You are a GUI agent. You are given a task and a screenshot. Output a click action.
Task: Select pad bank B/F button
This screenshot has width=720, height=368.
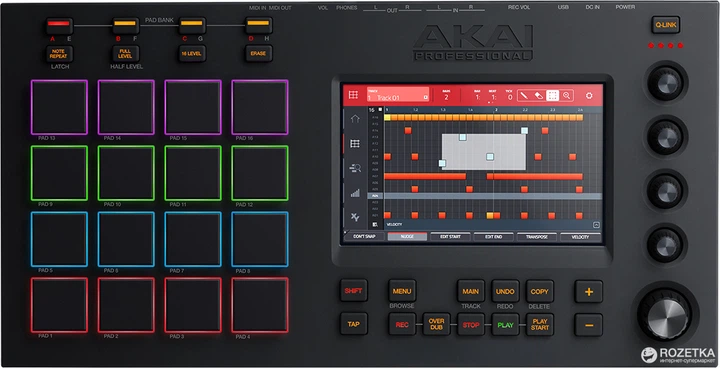point(125,25)
